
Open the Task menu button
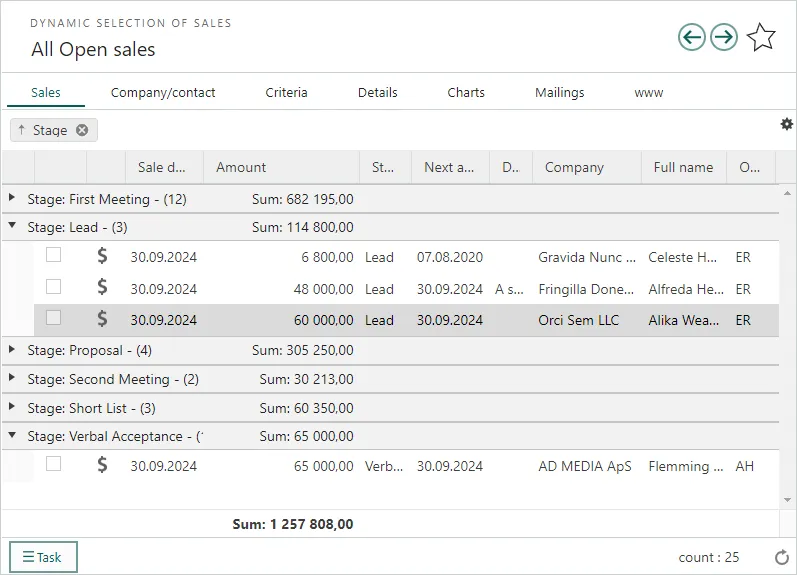tap(43, 557)
